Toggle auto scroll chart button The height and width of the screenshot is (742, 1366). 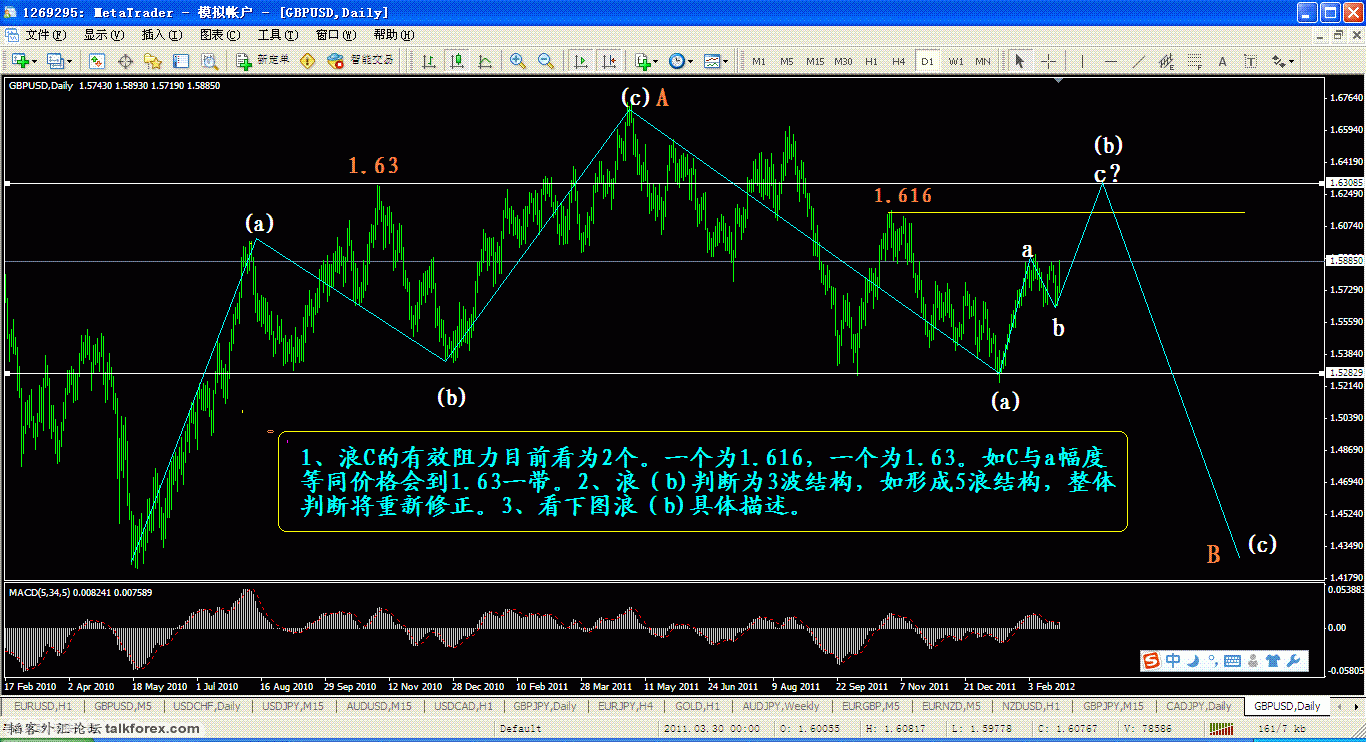coord(581,61)
